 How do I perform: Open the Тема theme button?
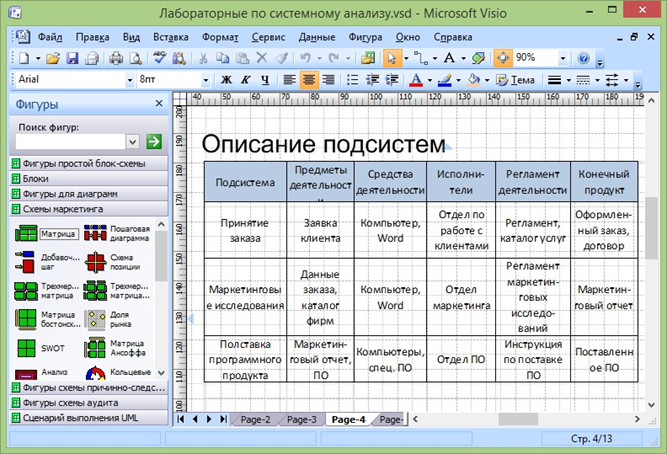click(516, 80)
